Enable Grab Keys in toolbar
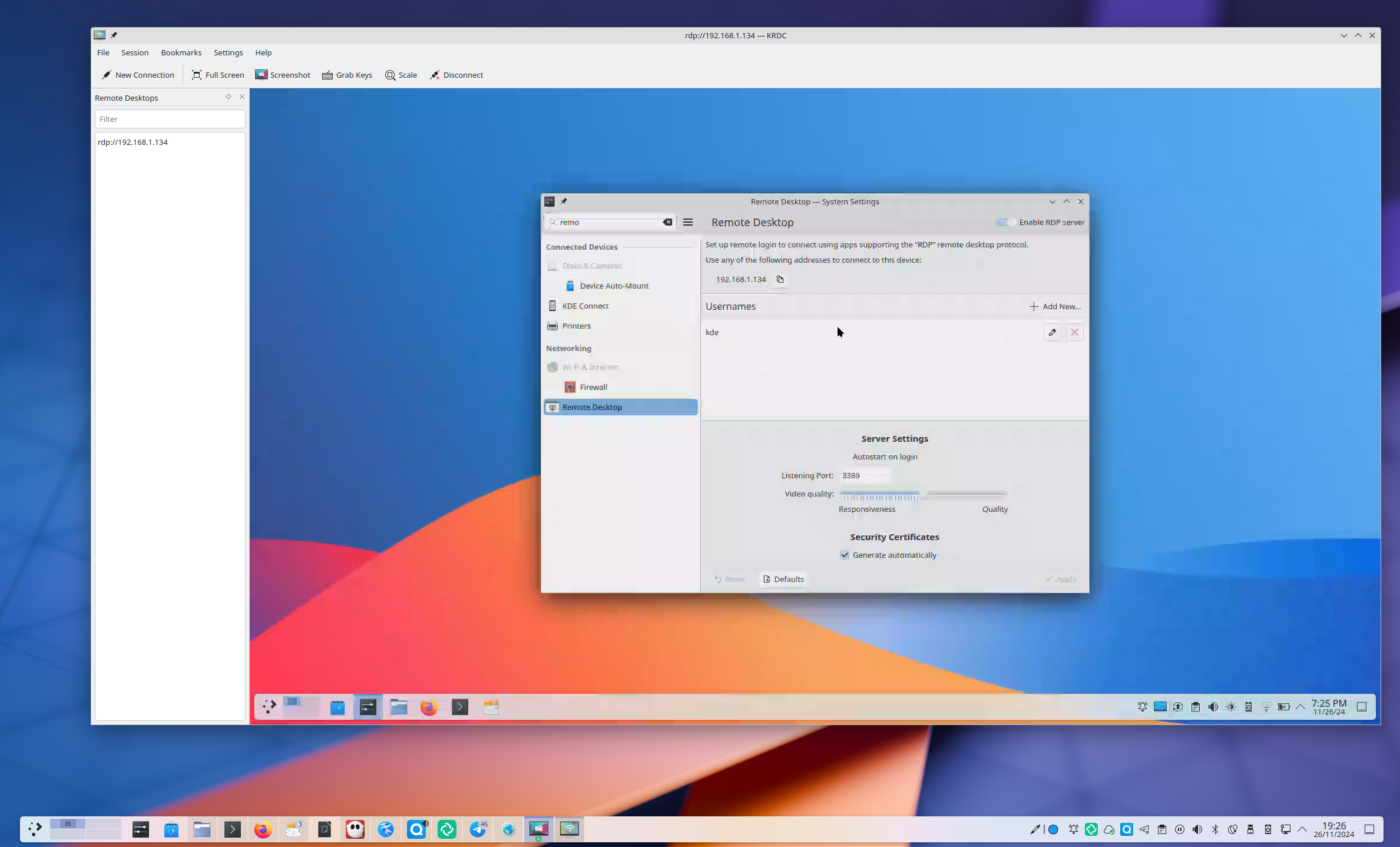 (x=347, y=75)
